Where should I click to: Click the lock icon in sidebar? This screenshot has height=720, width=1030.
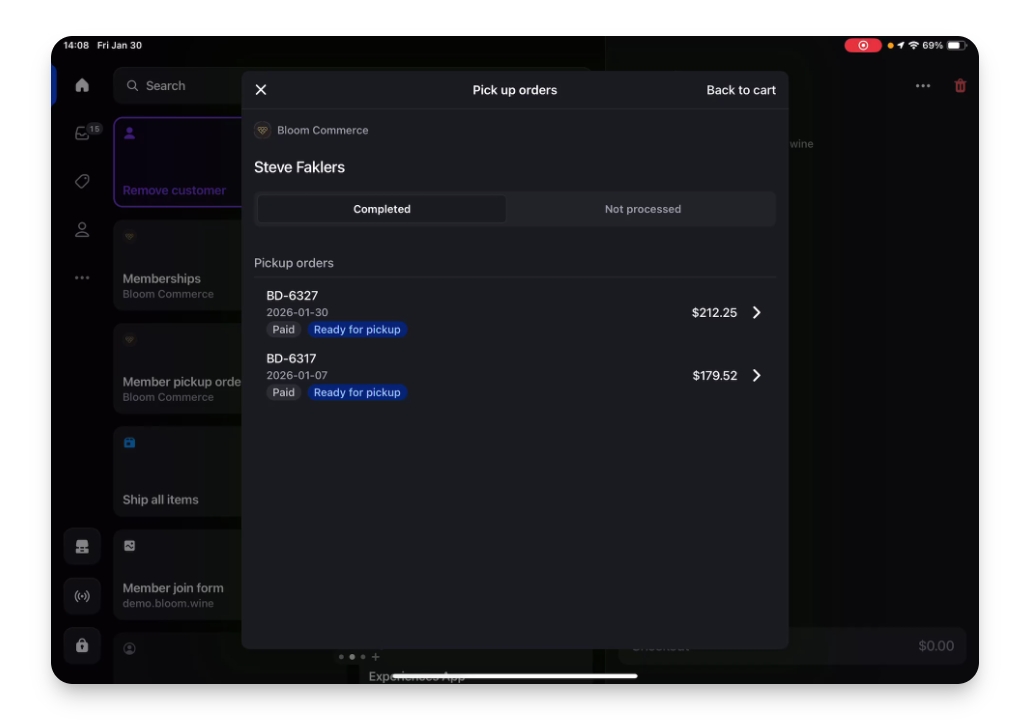coord(82,645)
